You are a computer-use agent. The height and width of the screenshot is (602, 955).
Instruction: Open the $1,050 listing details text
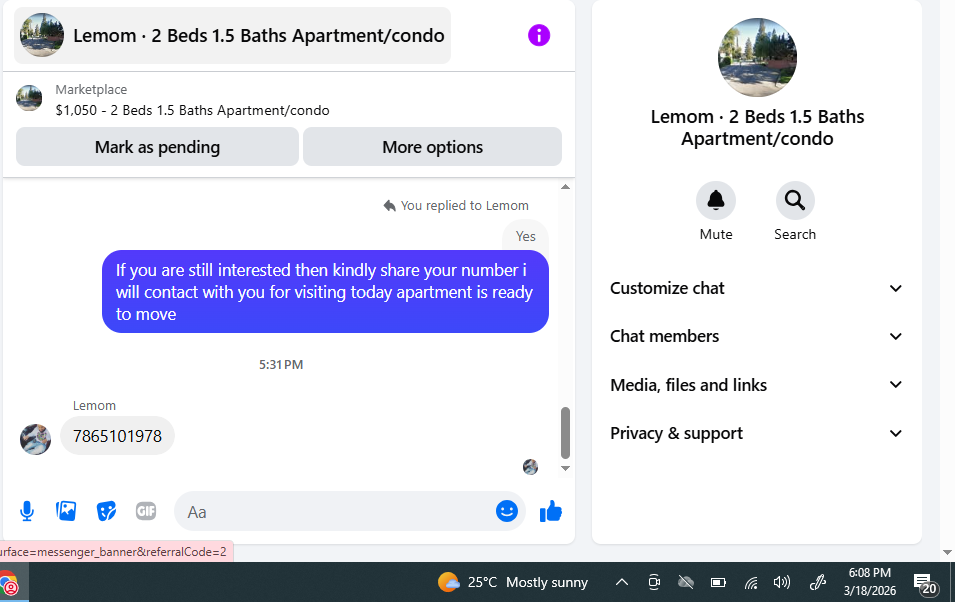pyautogui.click(x=192, y=110)
